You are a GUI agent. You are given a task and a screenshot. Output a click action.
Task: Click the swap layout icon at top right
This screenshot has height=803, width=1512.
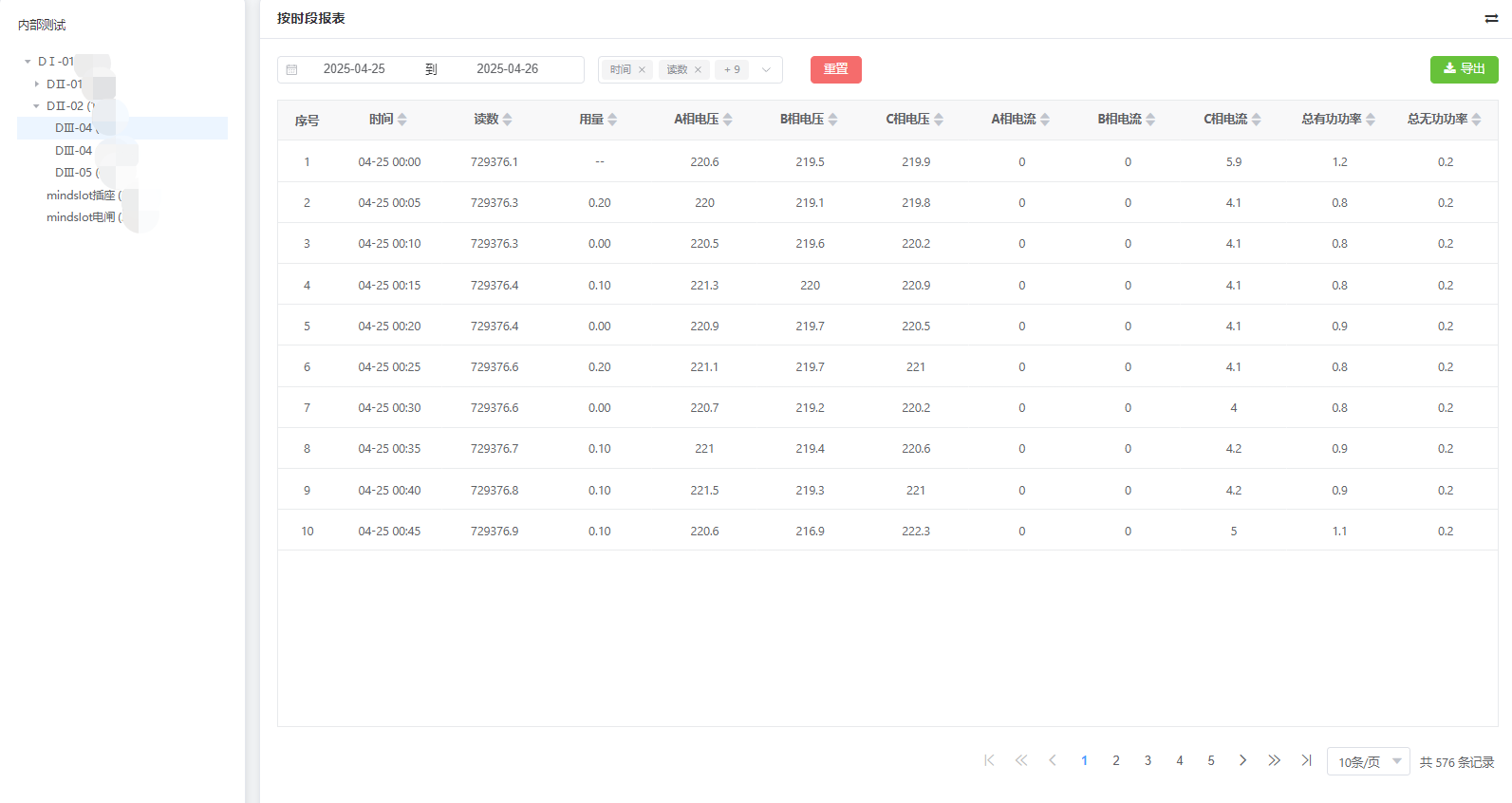(1491, 19)
